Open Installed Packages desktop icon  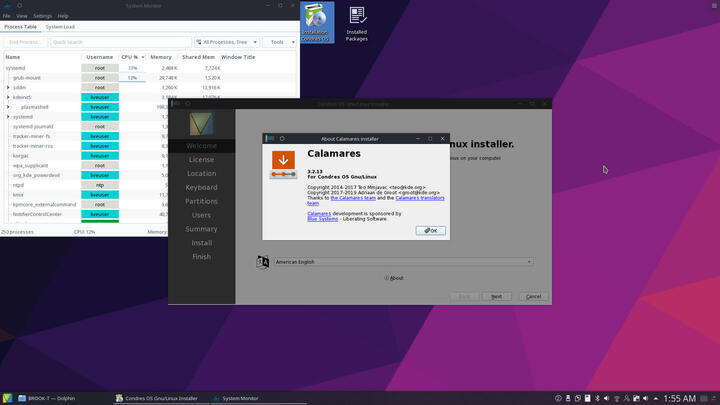pos(357,22)
